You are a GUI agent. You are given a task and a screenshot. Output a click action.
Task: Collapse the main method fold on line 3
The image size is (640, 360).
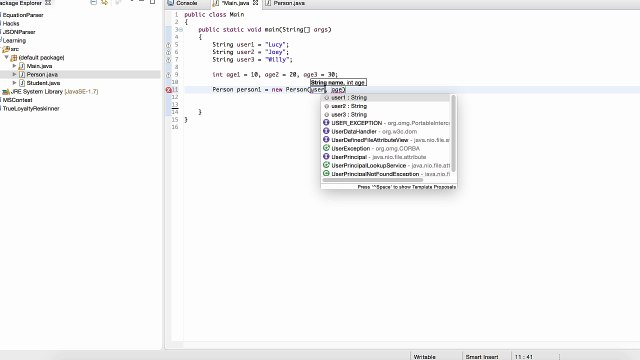click(181, 30)
